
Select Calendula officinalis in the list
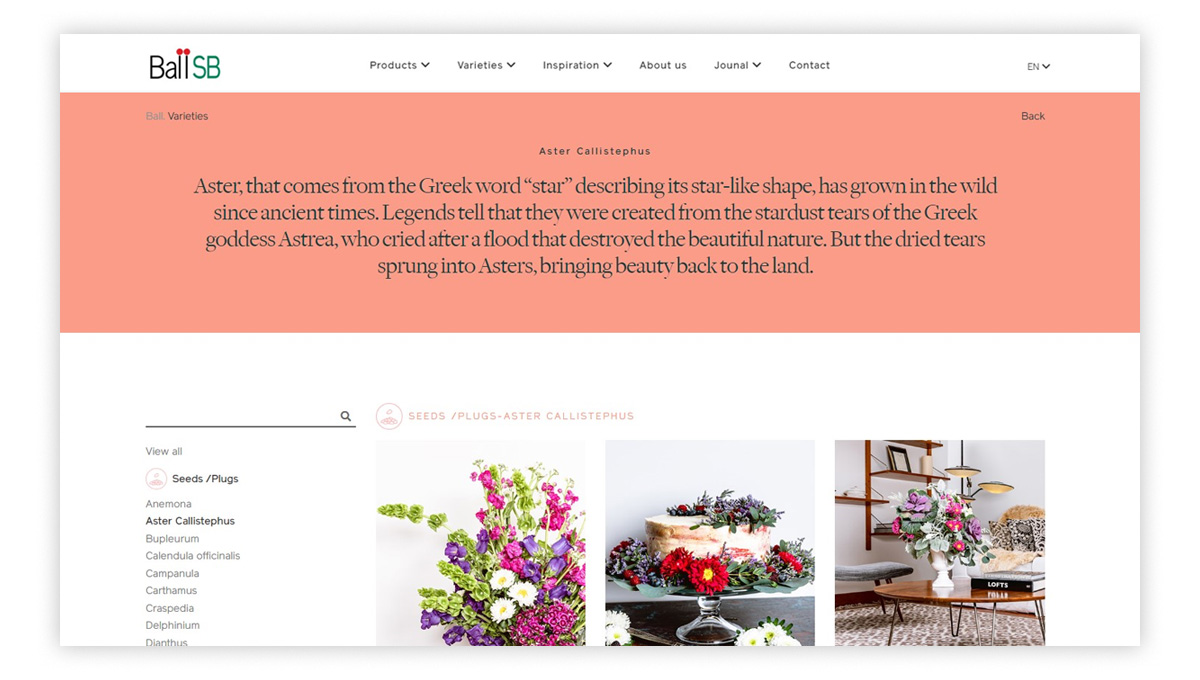(x=193, y=556)
